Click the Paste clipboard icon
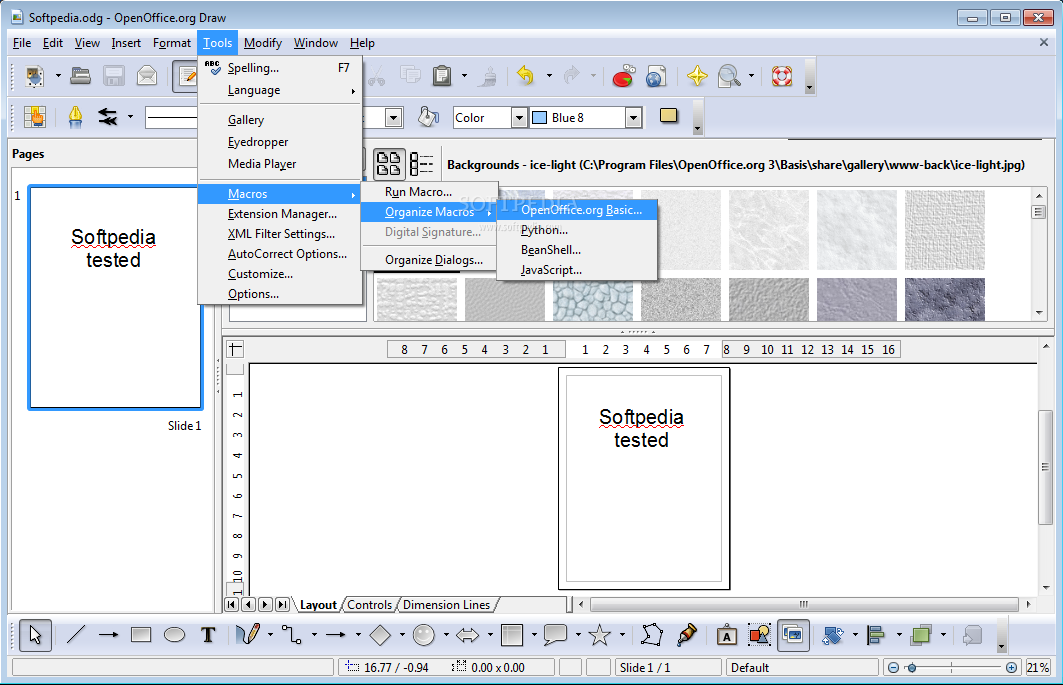 [x=442, y=75]
